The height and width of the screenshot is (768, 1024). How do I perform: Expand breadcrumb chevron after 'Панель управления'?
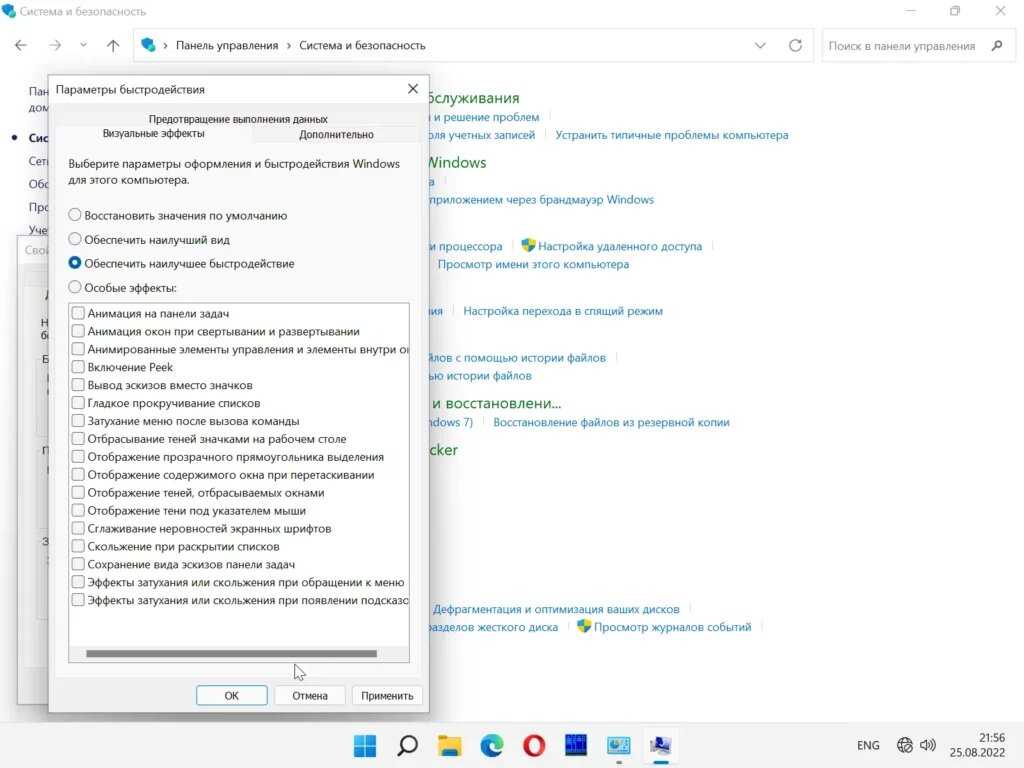(x=288, y=45)
